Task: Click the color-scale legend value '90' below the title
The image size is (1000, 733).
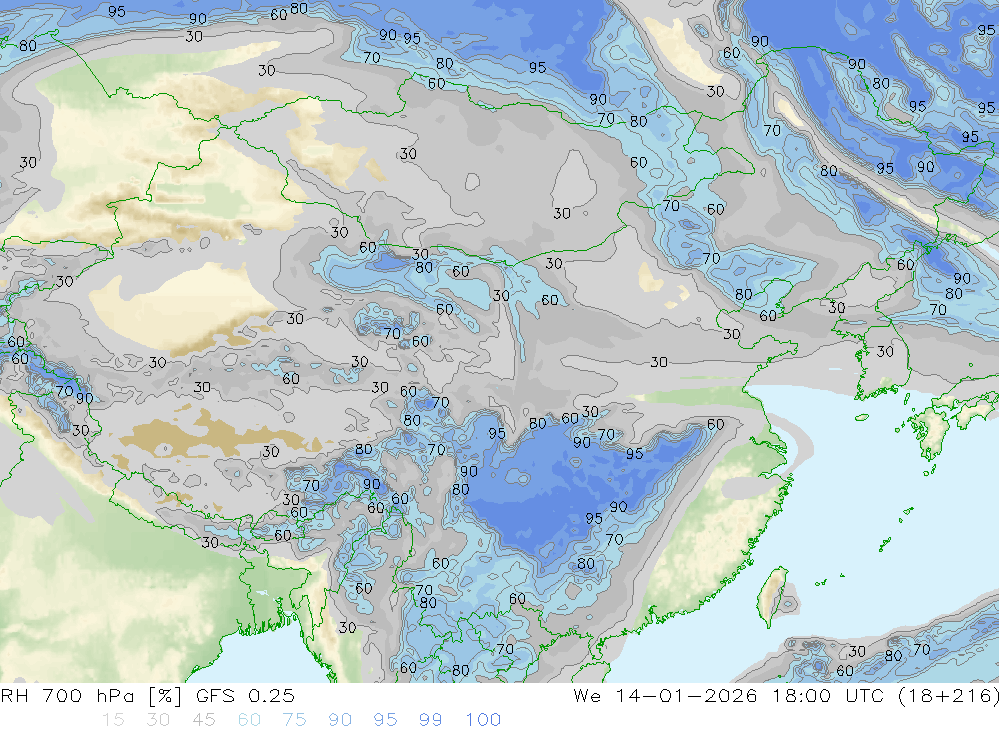Action: (x=340, y=720)
